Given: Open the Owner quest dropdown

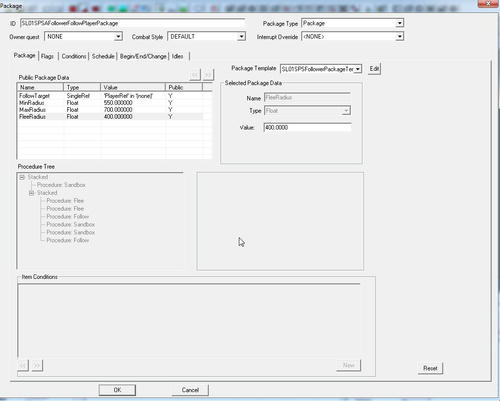Looking at the screenshot, I should click(x=118, y=36).
